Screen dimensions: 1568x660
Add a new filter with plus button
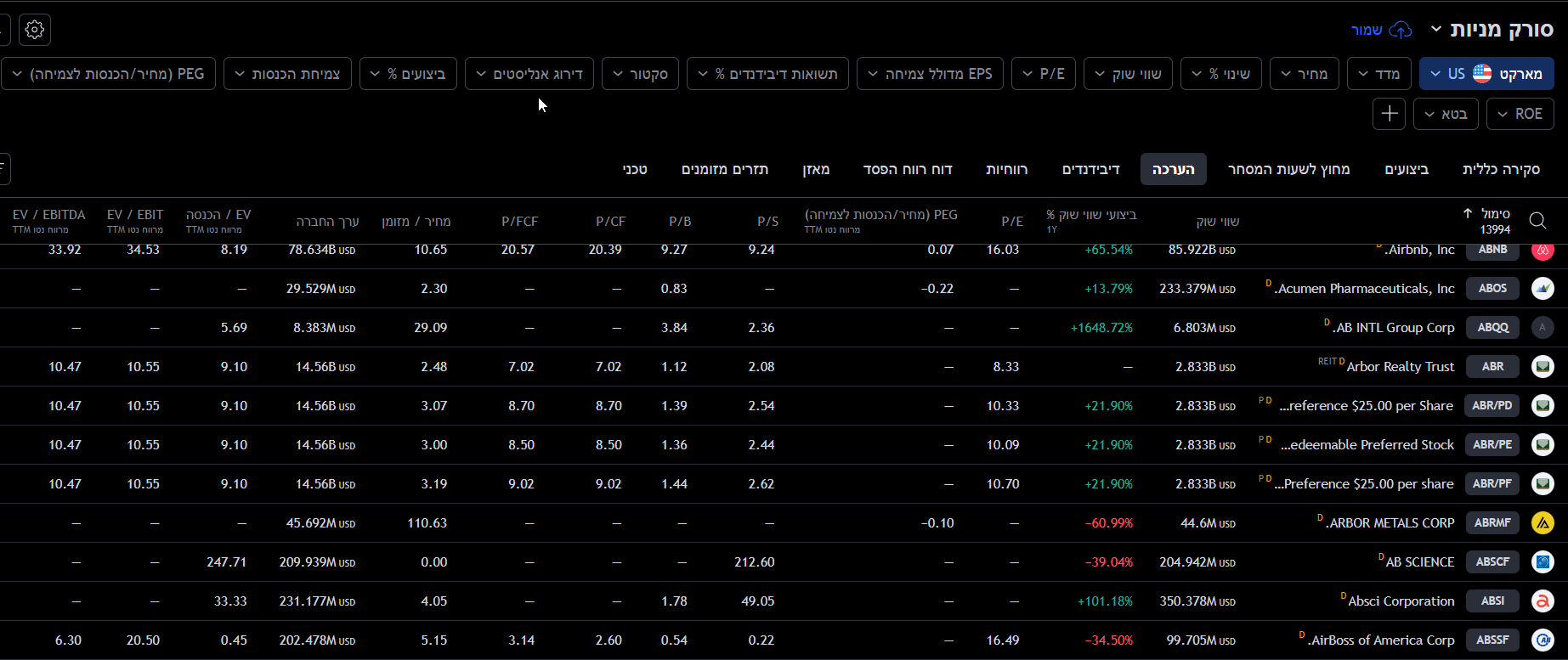click(1390, 114)
